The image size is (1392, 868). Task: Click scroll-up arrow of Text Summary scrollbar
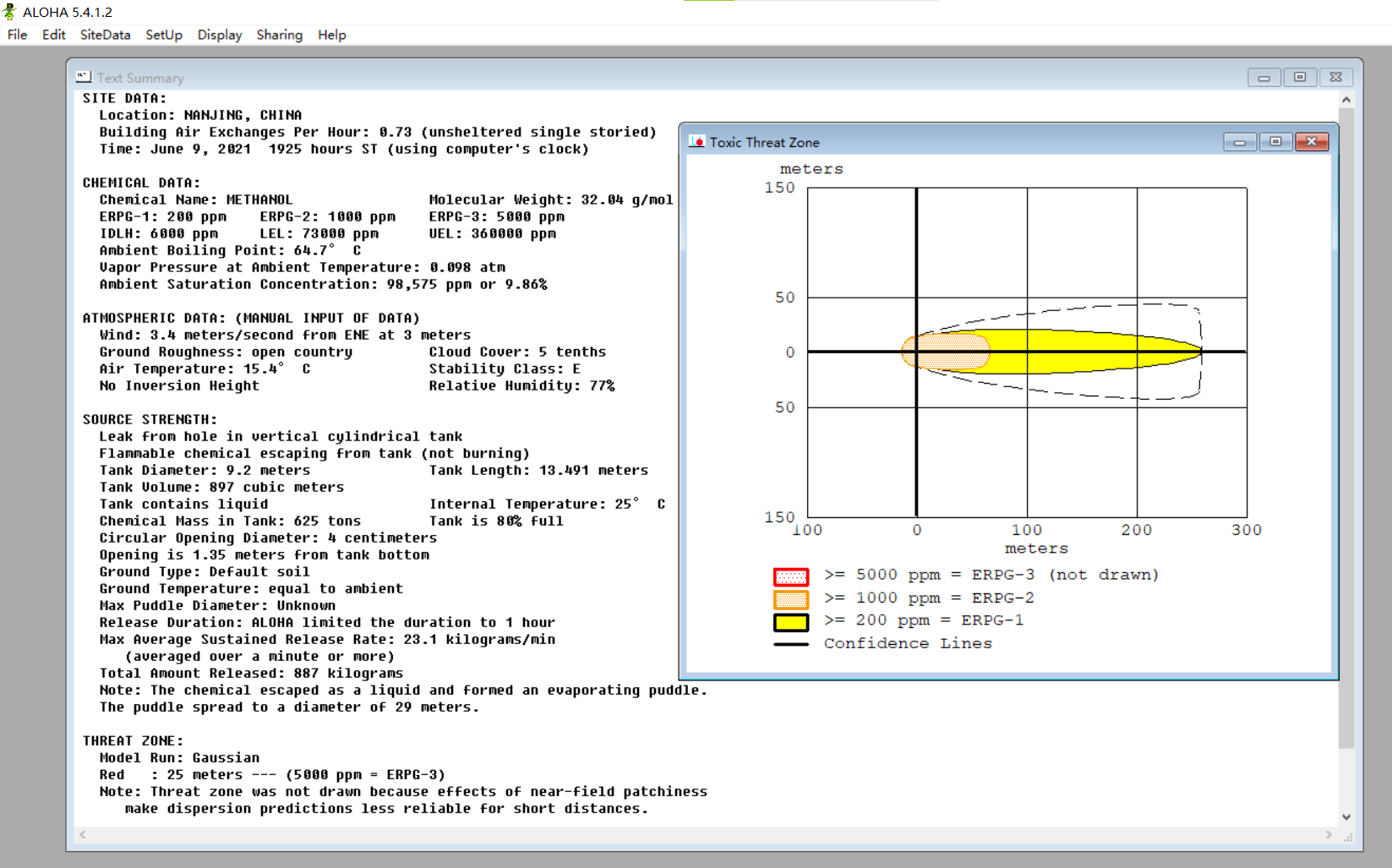(1346, 100)
